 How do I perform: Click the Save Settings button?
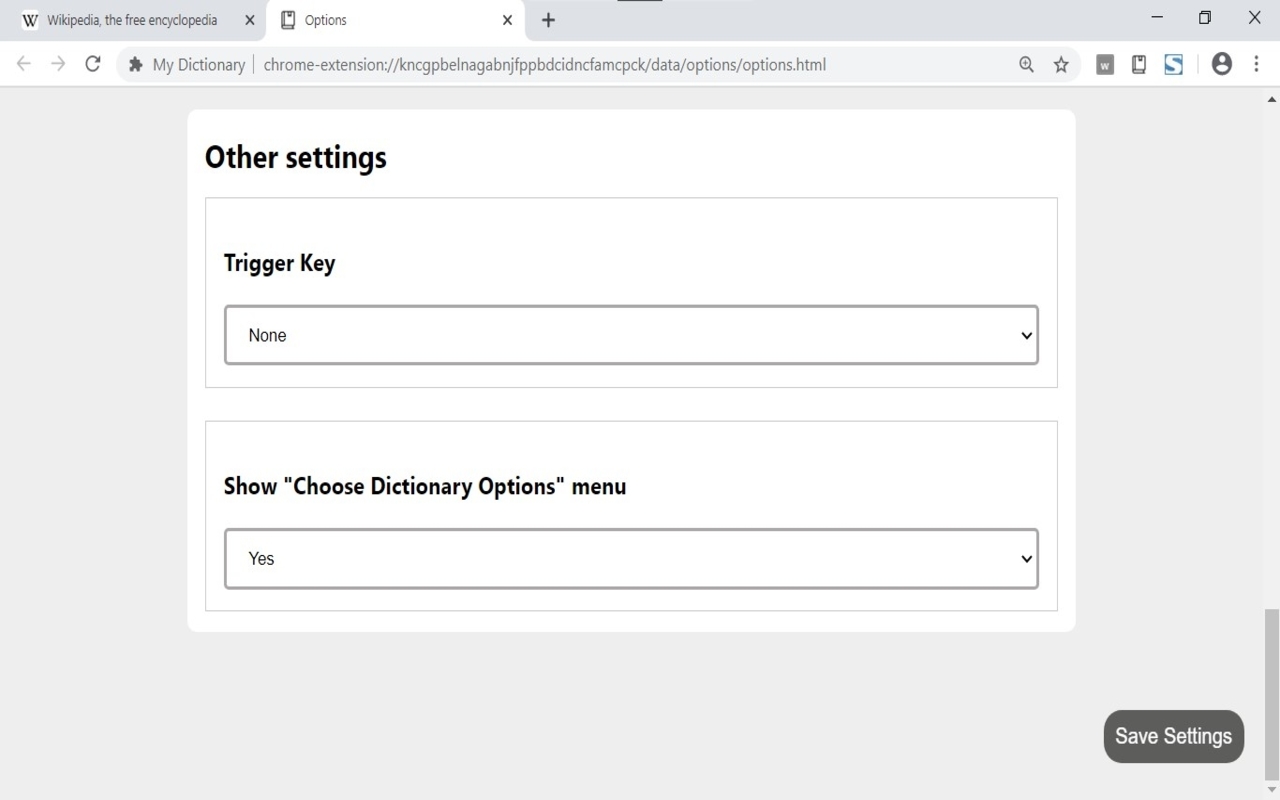(1174, 736)
